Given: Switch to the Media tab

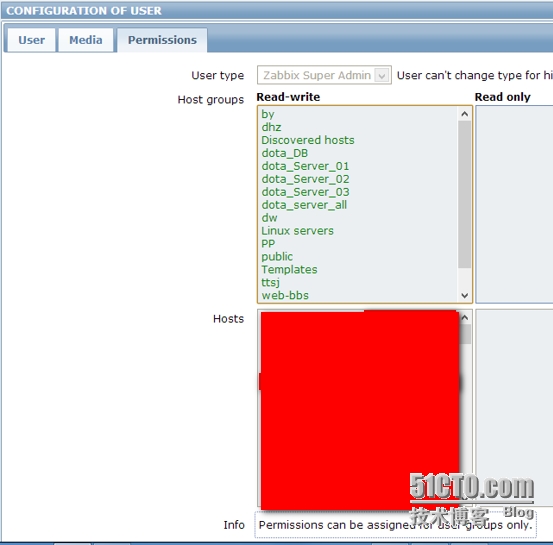Looking at the screenshot, I should pos(86,40).
